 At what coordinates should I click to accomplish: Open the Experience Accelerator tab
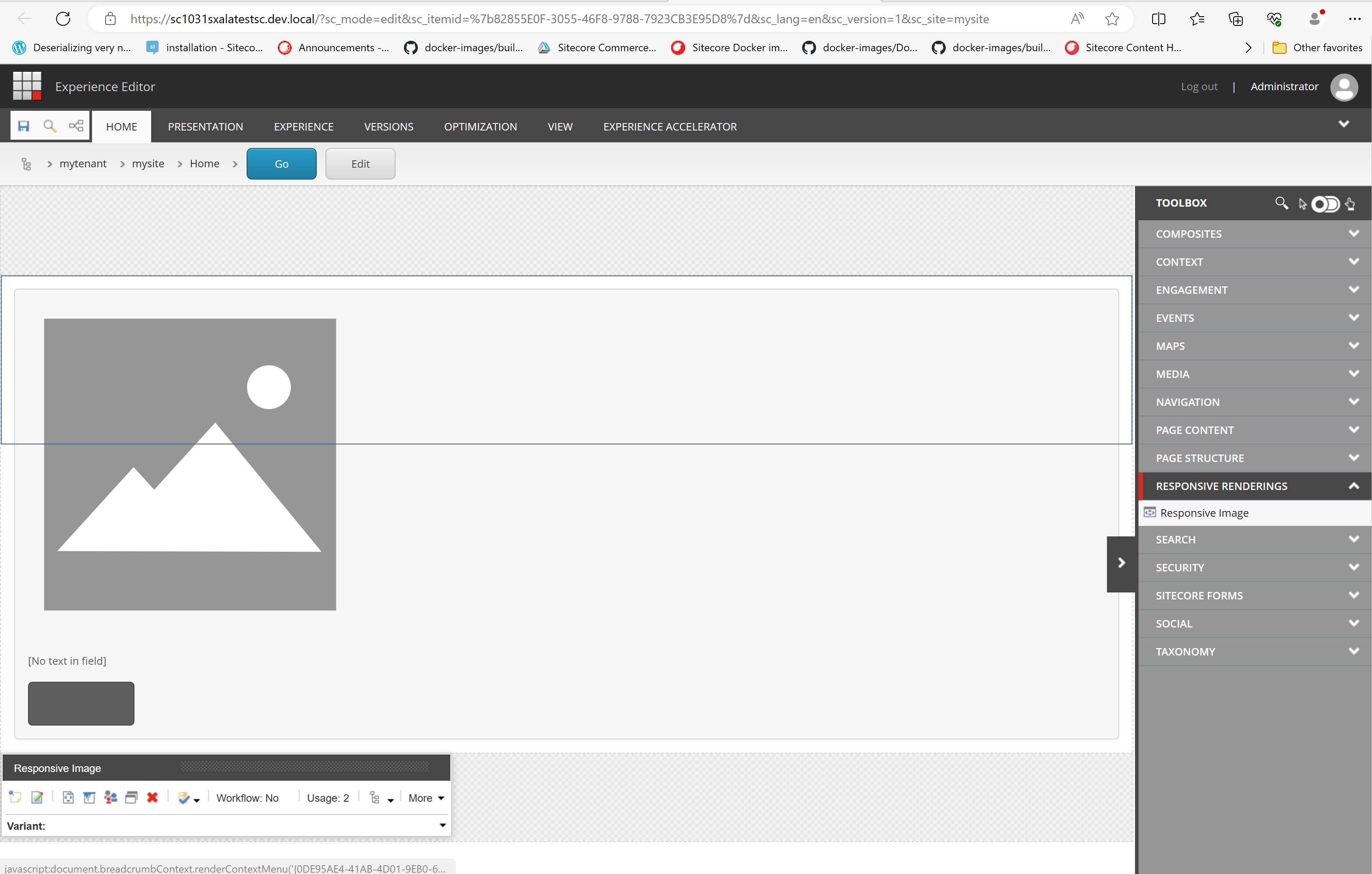(x=669, y=127)
